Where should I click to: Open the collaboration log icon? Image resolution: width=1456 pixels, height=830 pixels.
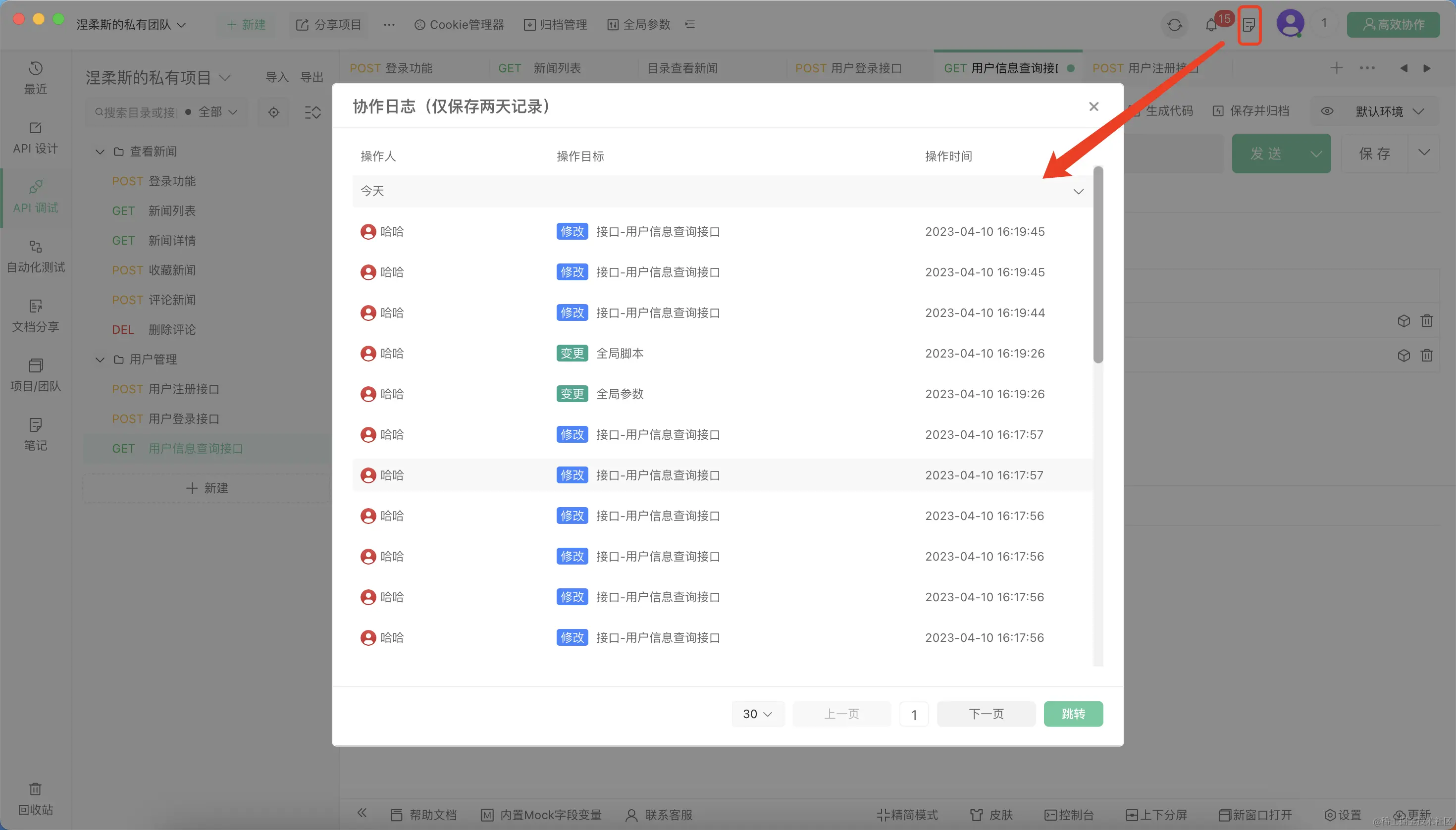pos(1248,25)
